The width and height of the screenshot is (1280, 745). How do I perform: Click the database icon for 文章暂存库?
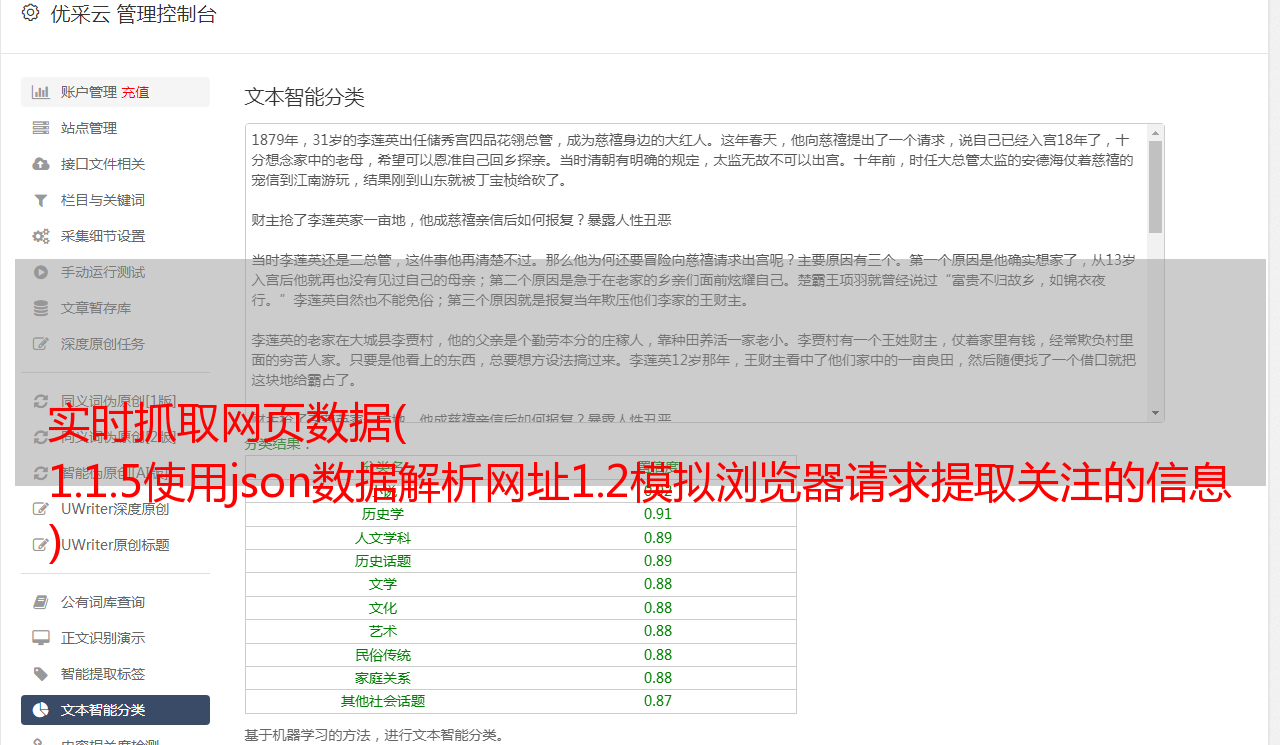click(41, 308)
